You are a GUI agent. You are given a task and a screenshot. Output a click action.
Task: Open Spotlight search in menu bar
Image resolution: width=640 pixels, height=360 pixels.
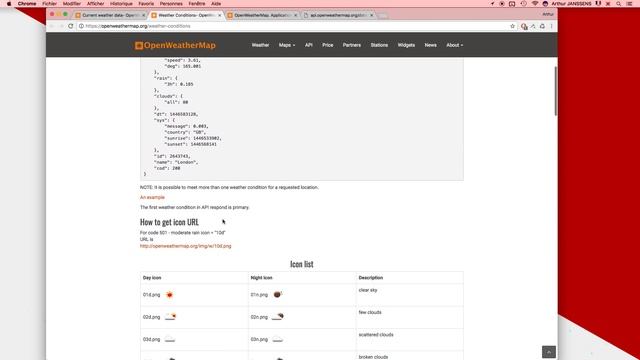point(619,4)
